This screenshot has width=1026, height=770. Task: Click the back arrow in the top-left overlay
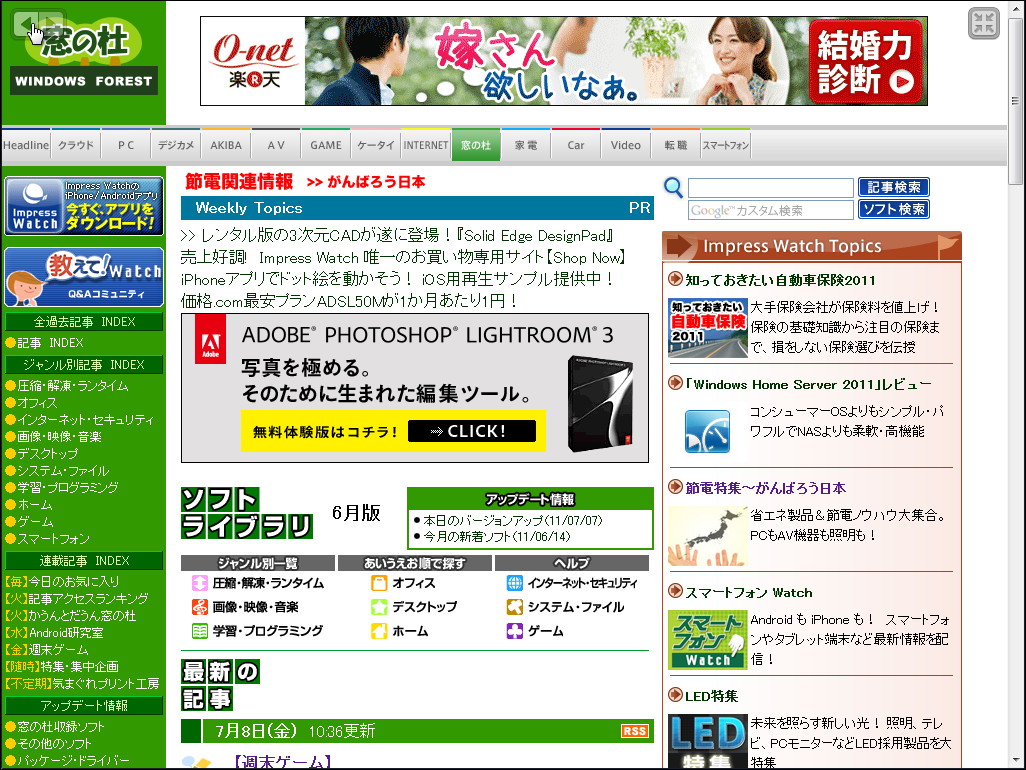(x=26, y=25)
